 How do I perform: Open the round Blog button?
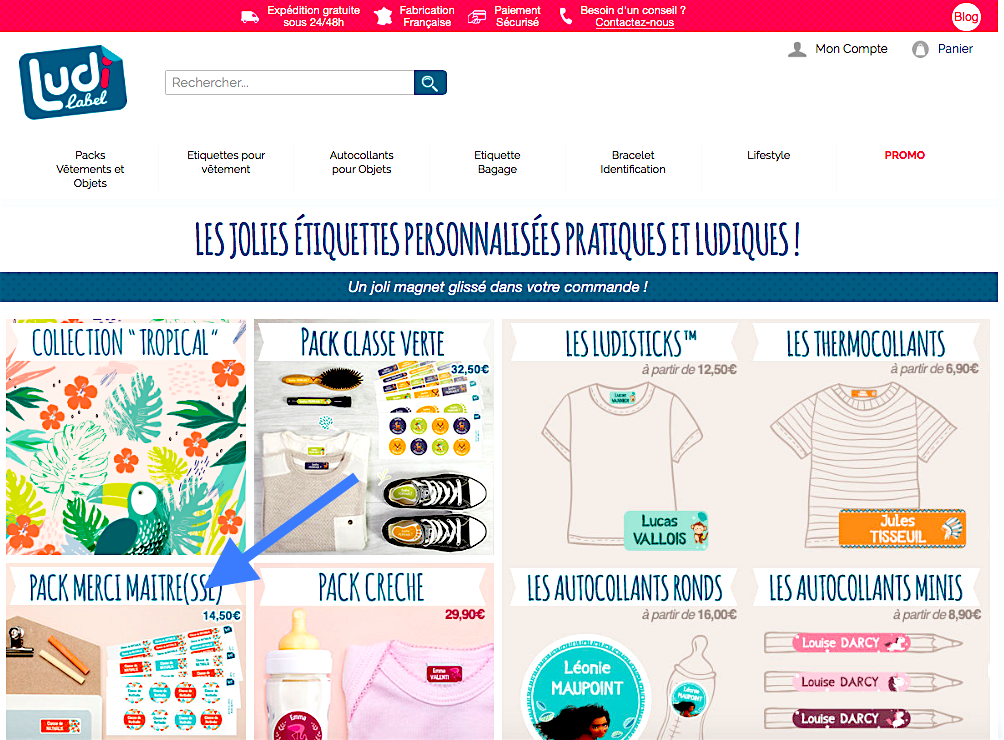pyautogui.click(x=966, y=17)
